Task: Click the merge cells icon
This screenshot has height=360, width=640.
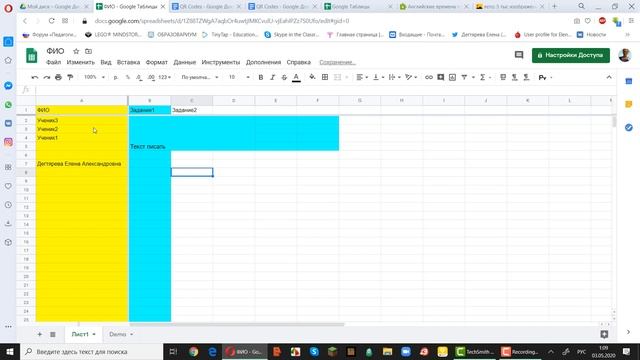Action: tap(338, 77)
